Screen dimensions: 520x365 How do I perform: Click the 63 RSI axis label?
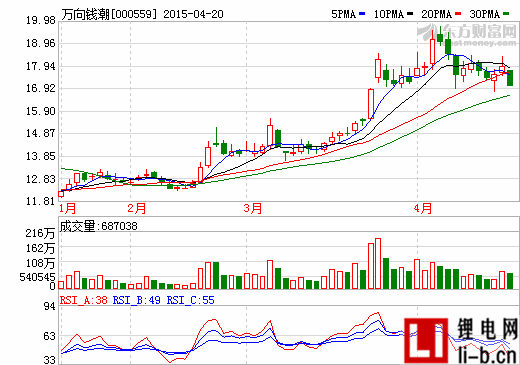tap(50, 336)
